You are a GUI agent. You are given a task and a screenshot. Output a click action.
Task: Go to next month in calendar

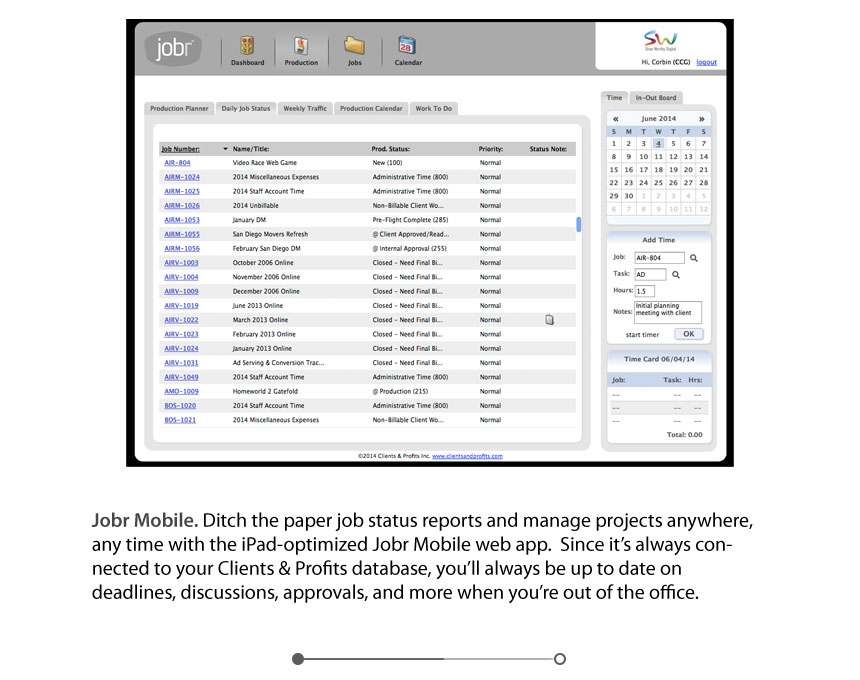coord(702,119)
